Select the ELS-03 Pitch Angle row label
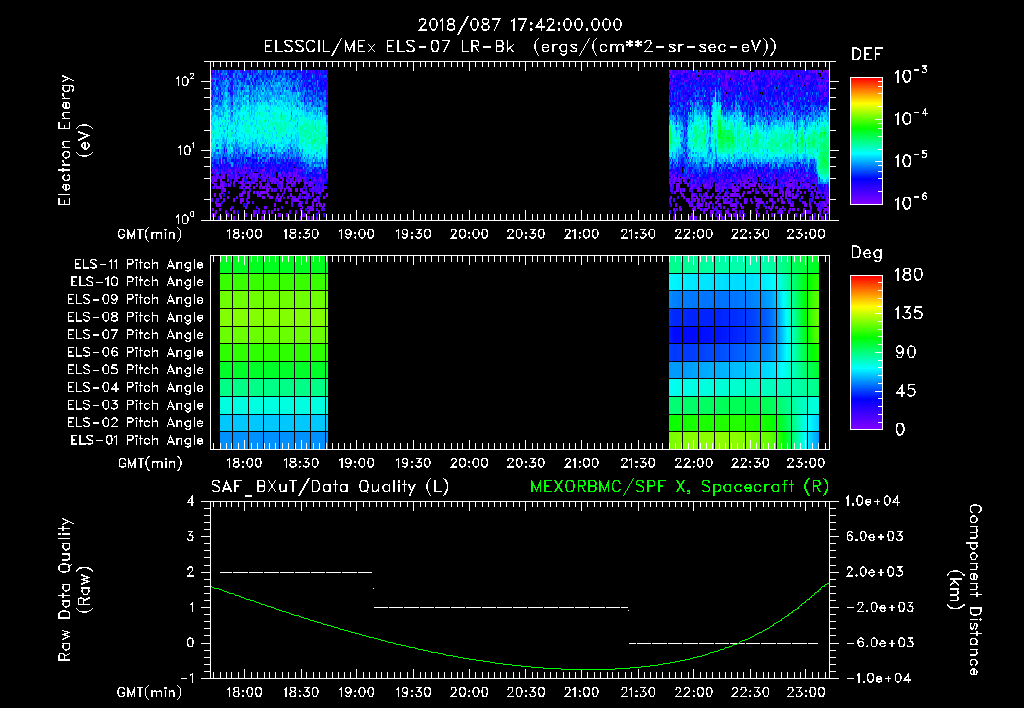 (135, 405)
